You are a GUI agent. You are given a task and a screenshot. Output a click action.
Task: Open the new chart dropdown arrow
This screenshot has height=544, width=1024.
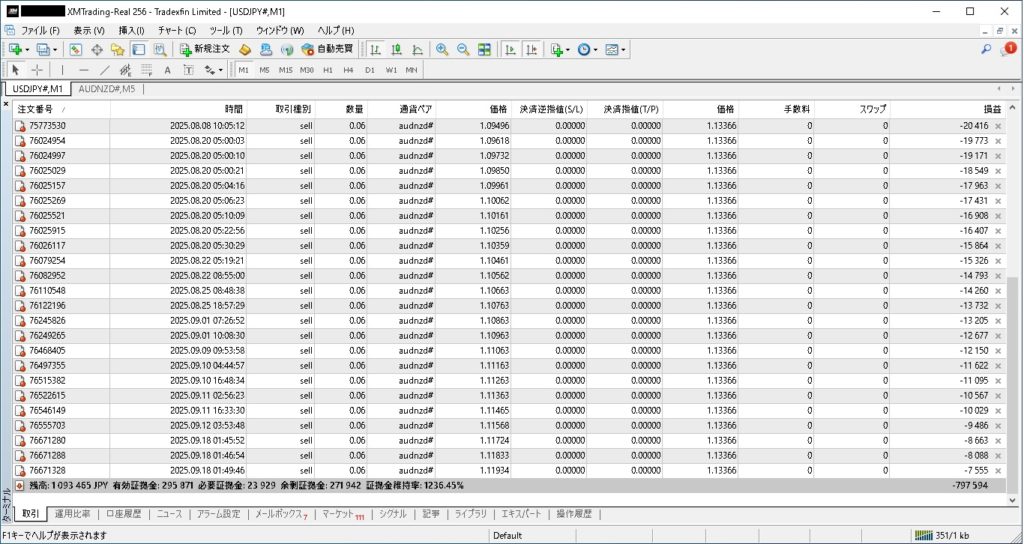[x=25, y=49]
